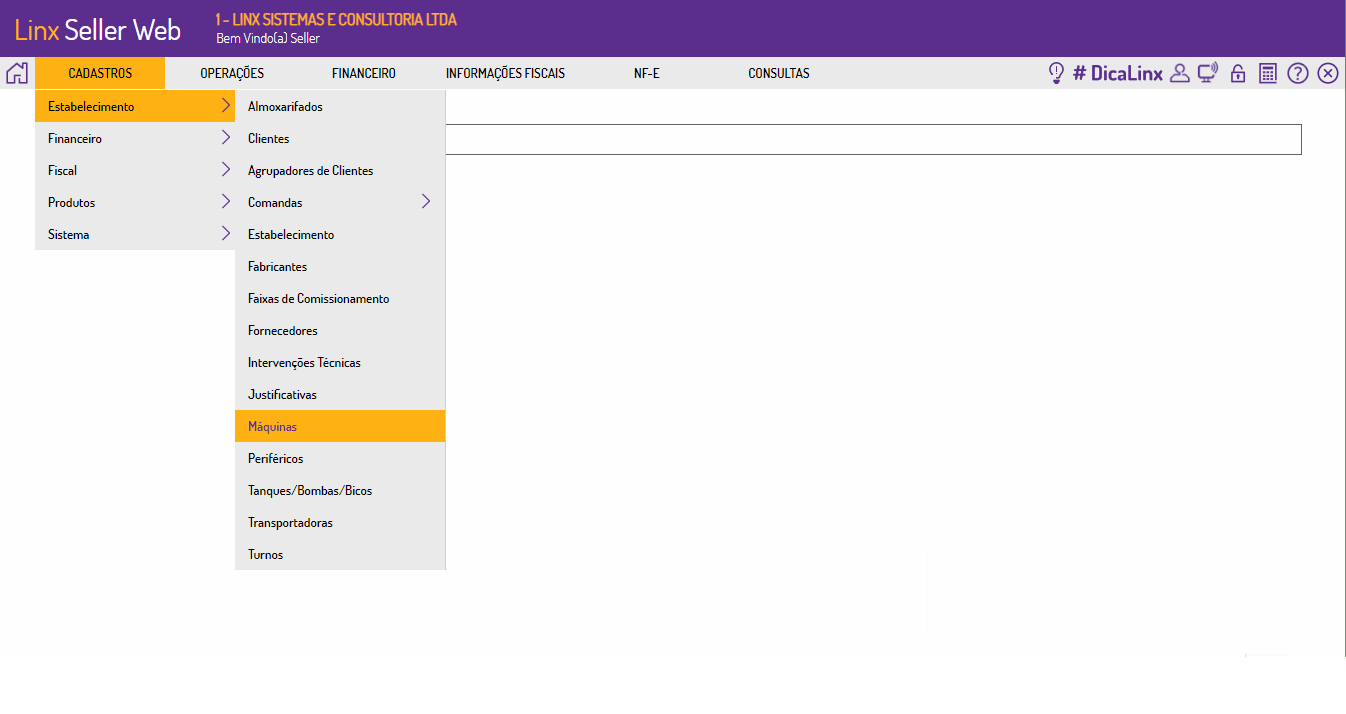
Task: Click the Bem Vindo(a) Seller text
Action: click(268, 39)
